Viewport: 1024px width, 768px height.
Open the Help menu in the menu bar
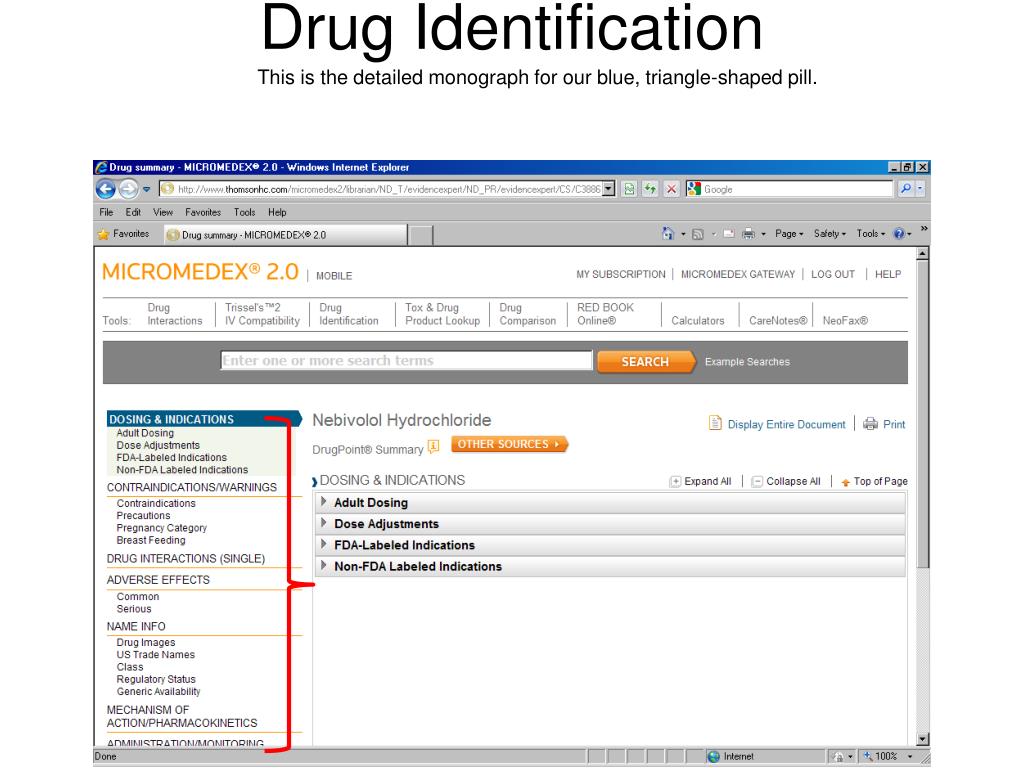pyautogui.click(x=277, y=212)
